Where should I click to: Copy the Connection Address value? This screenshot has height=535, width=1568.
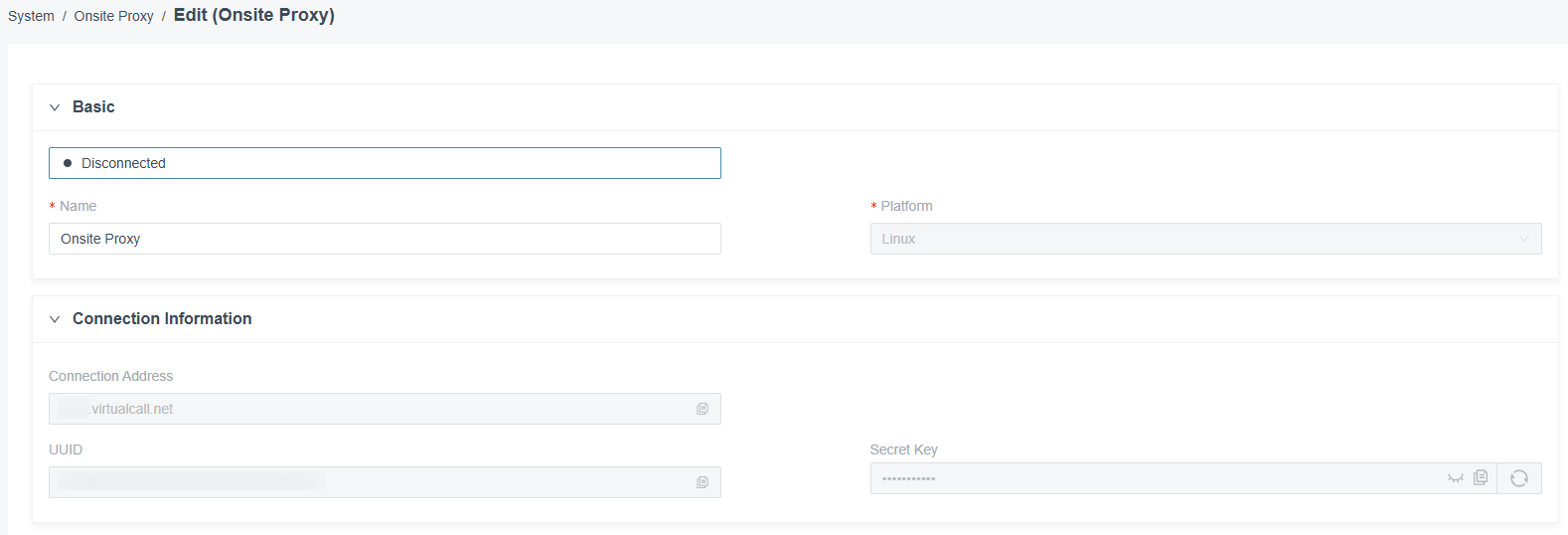click(703, 409)
